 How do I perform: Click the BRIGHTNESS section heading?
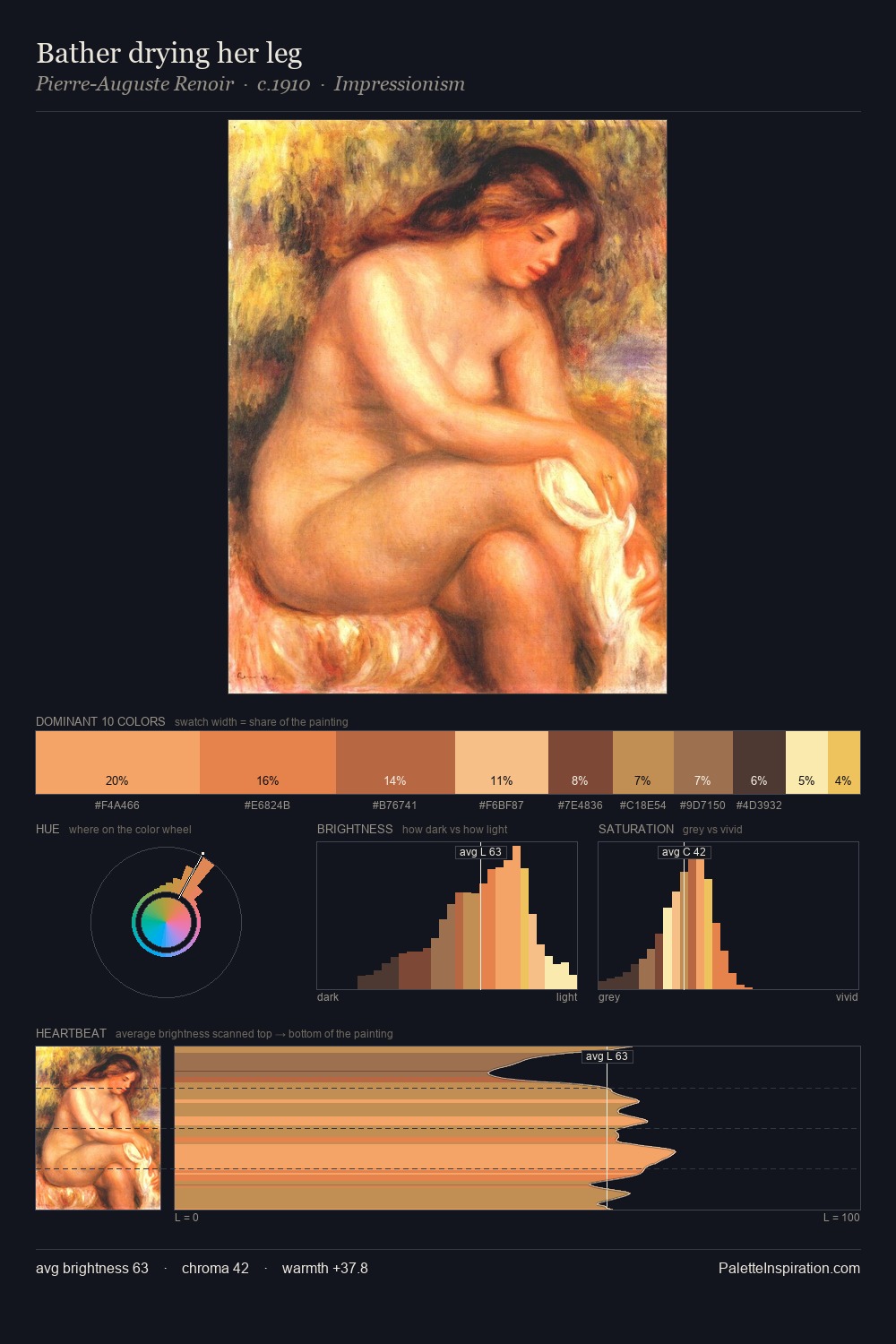(355, 829)
